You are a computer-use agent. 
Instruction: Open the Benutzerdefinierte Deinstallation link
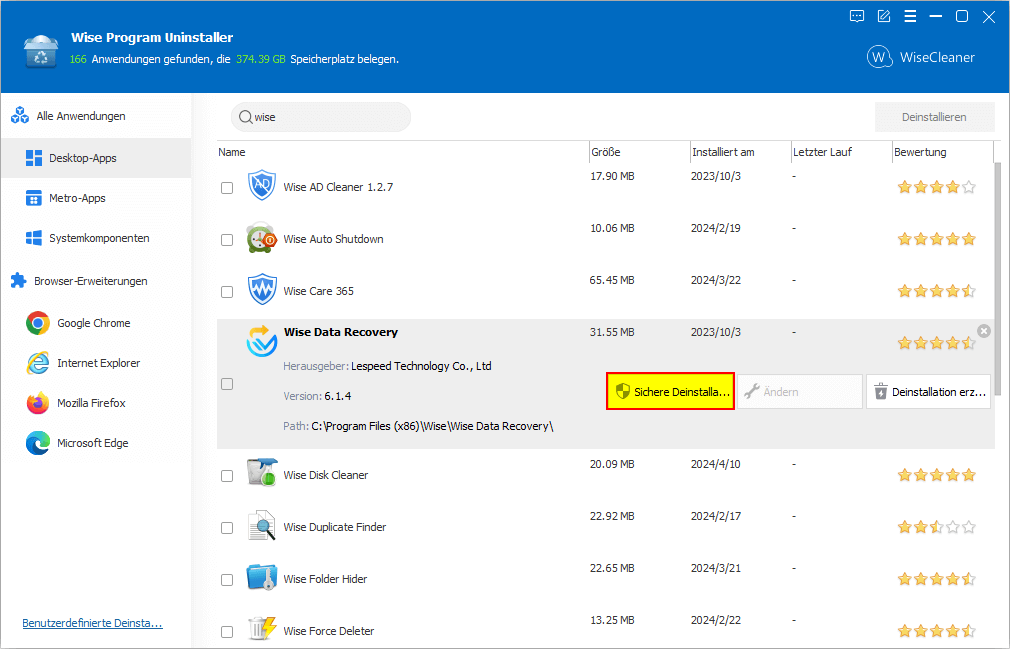(x=92, y=623)
